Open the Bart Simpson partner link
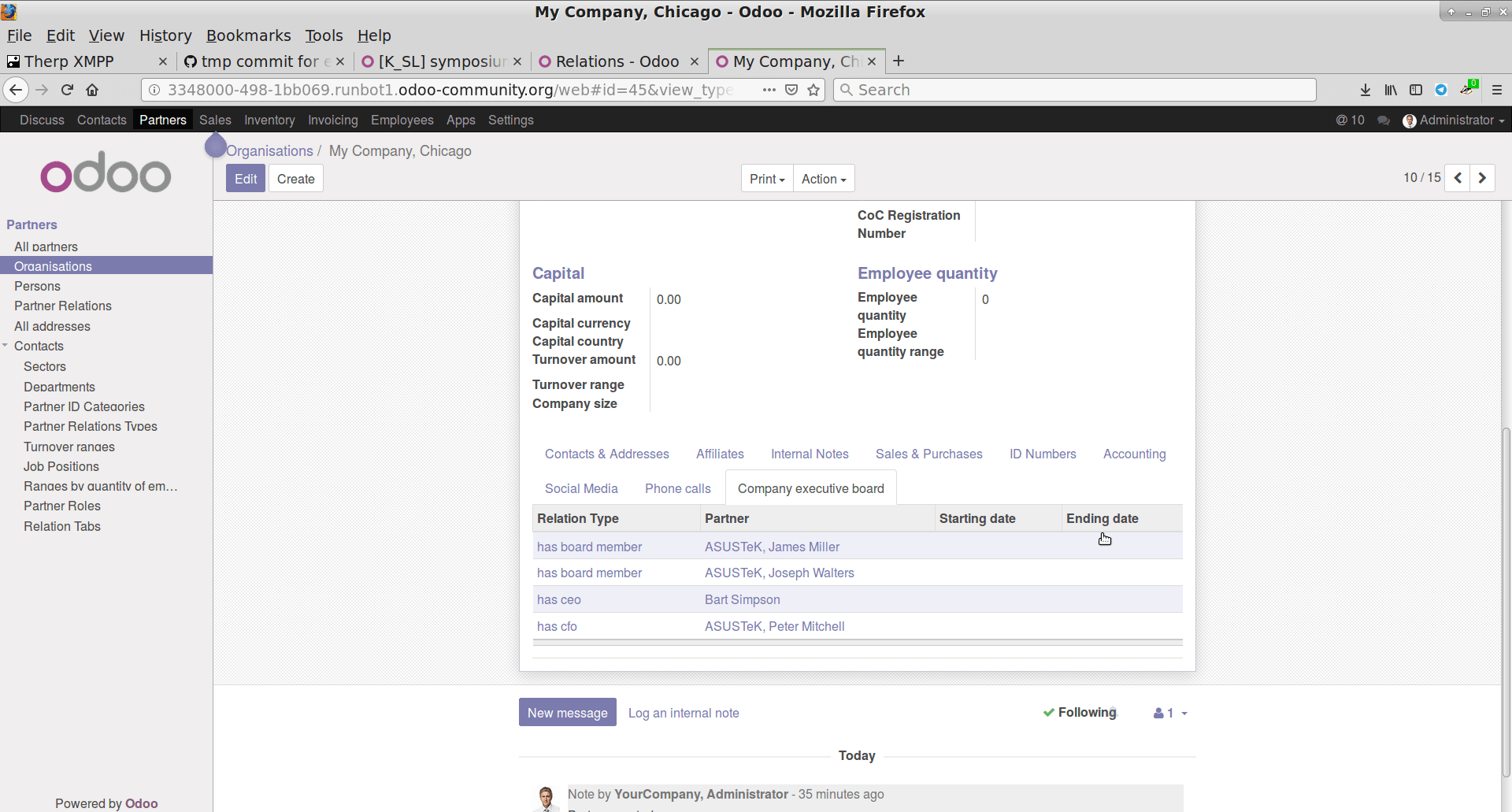 point(742,599)
